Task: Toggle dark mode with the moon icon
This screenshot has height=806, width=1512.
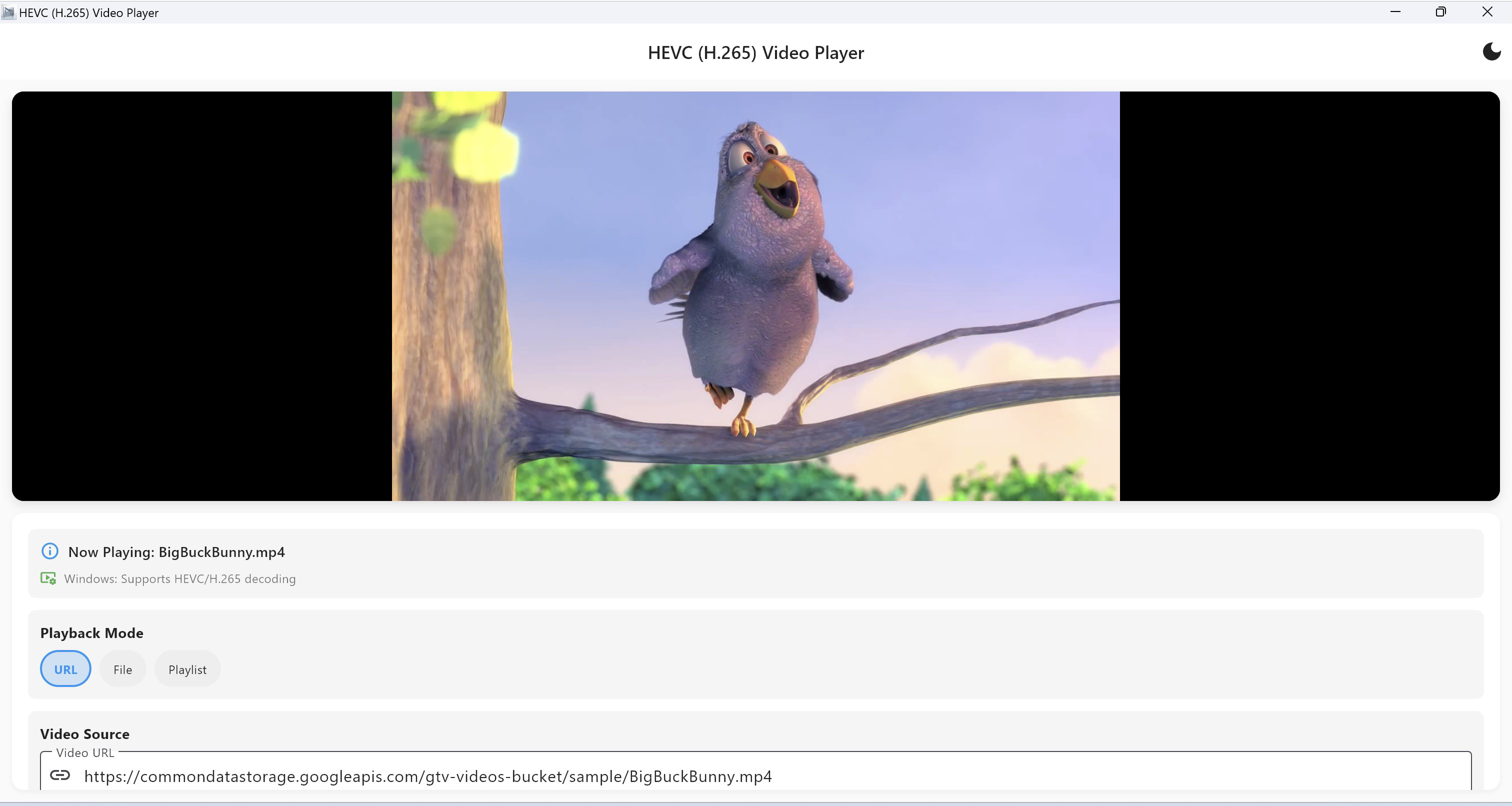Action: click(1491, 51)
